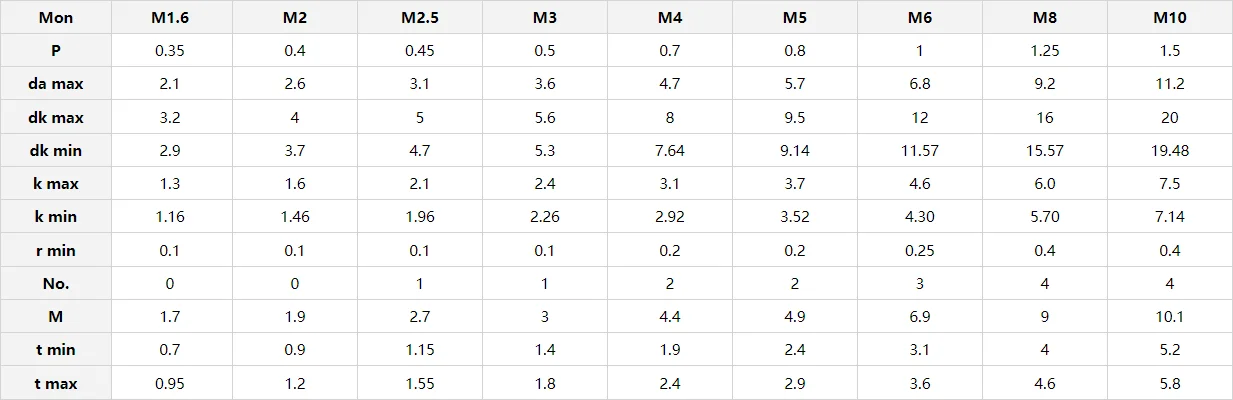The image size is (1233, 400).
Task: Click the M1.6 column header
Action: [170, 18]
